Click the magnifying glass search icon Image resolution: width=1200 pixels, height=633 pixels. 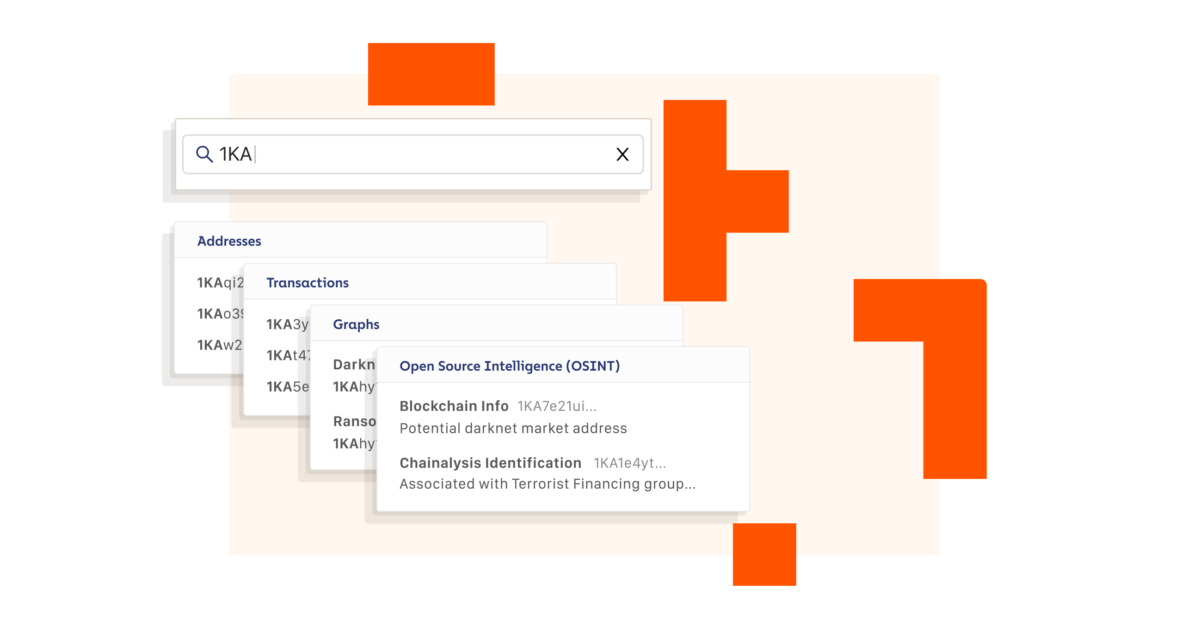(x=204, y=154)
